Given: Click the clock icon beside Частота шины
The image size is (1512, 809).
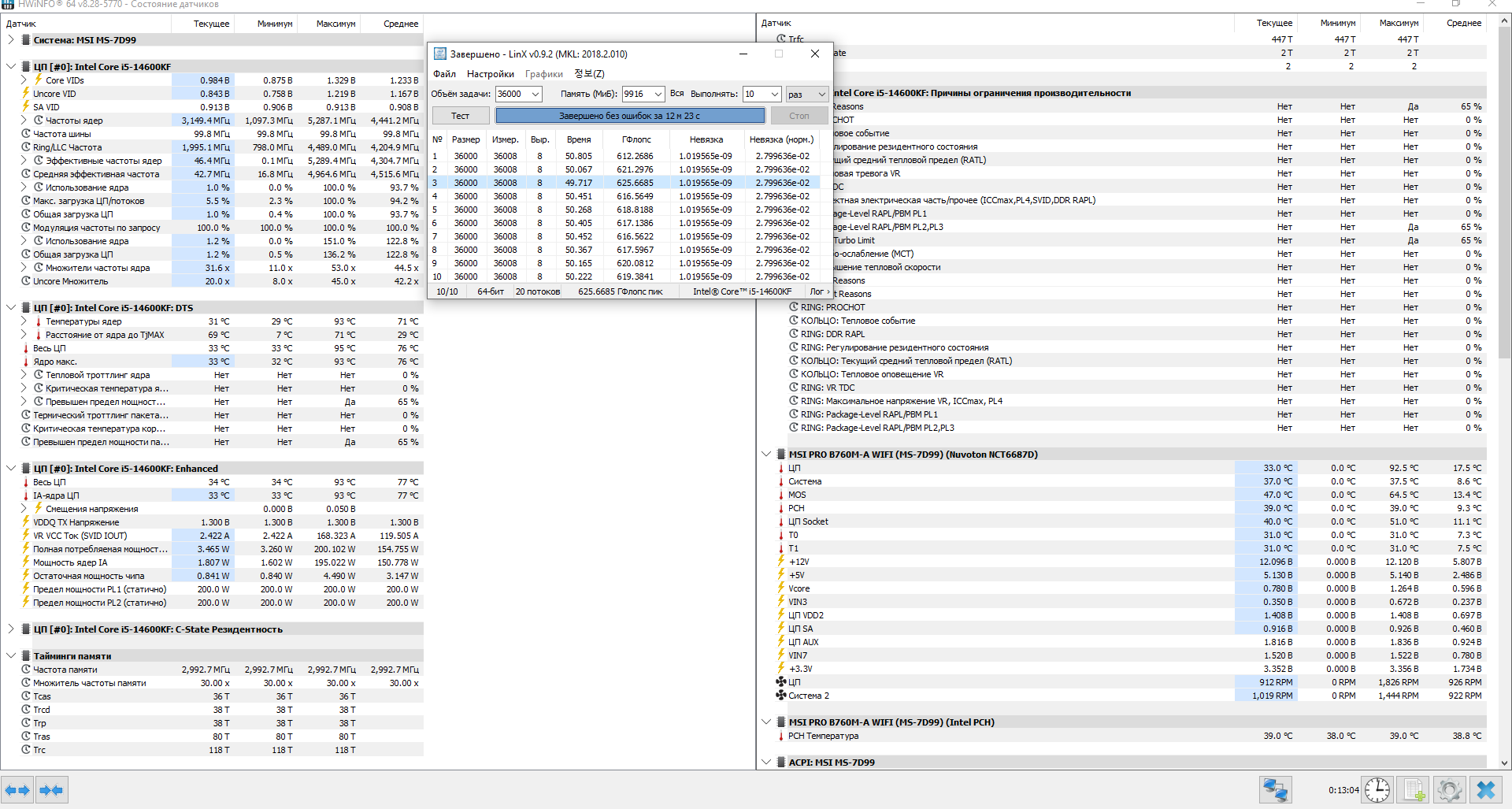Looking at the screenshot, I should [x=26, y=134].
